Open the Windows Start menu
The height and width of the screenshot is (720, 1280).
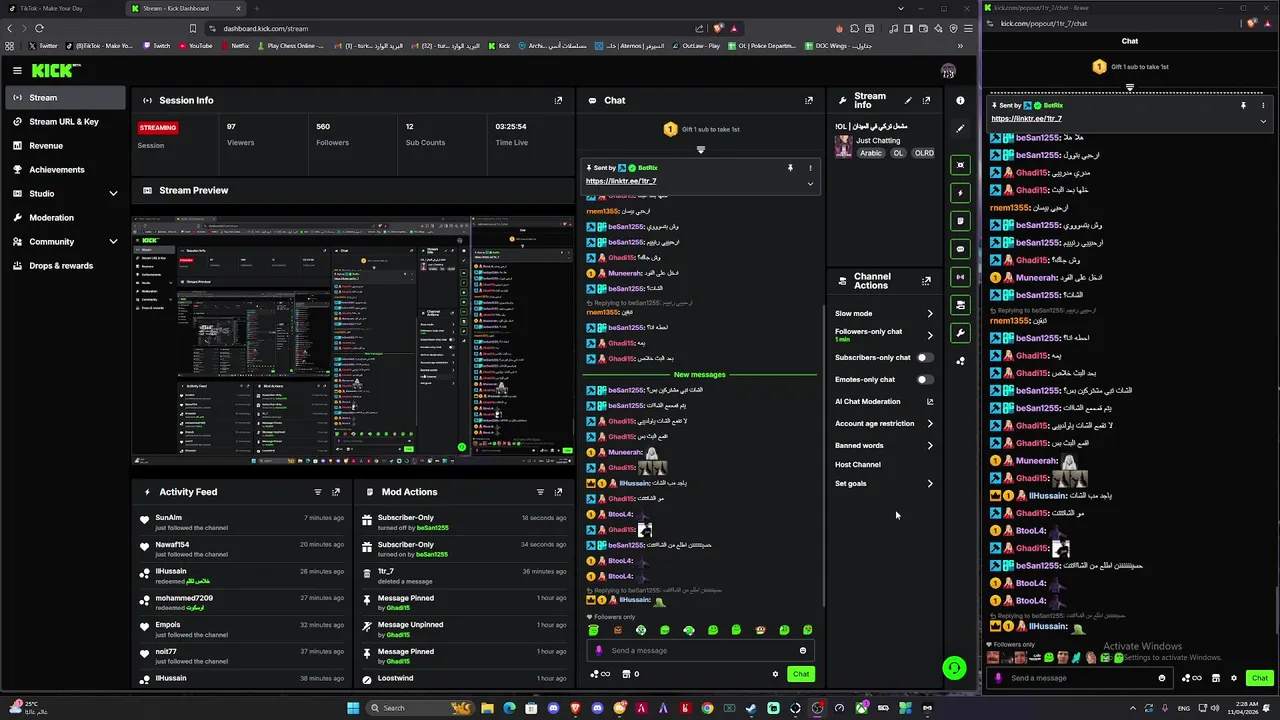click(x=352, y=708)
